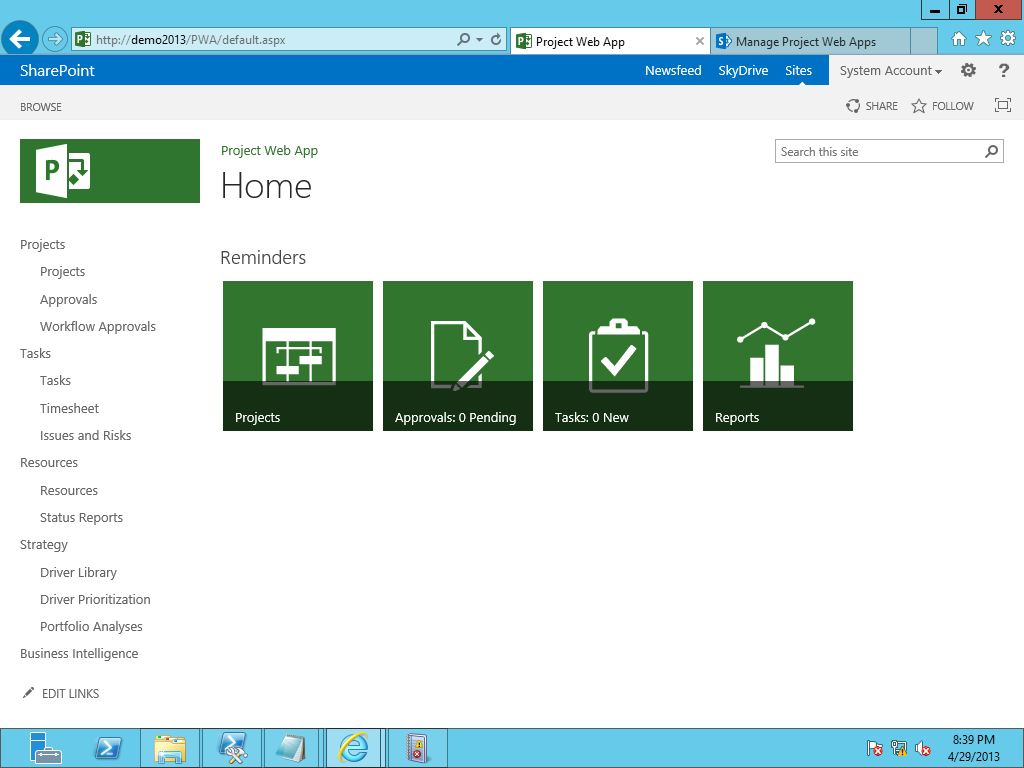Click the Focus on Content icon
Screen dimensions: 1024x768
[x=1003, y=105]
